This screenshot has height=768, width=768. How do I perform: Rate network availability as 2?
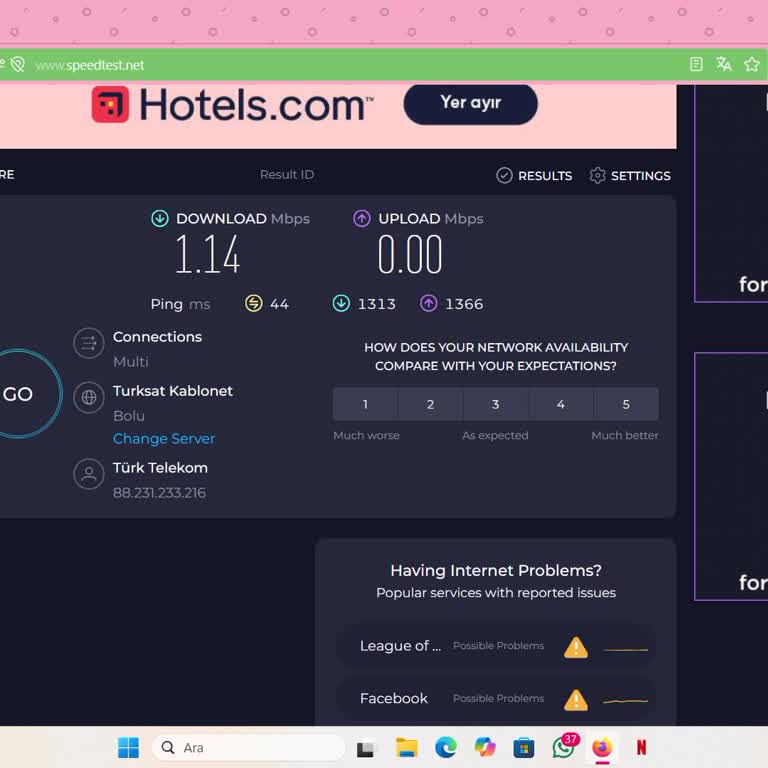tap(430, 404)
